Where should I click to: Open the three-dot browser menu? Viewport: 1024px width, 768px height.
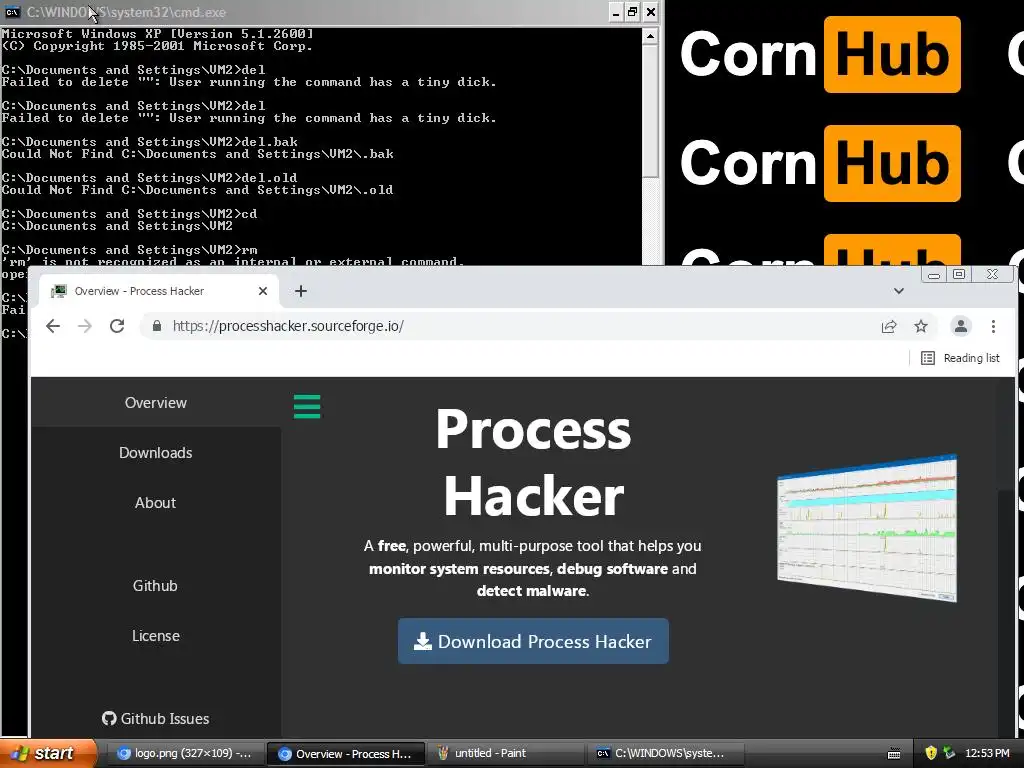(x=993, y=327)
